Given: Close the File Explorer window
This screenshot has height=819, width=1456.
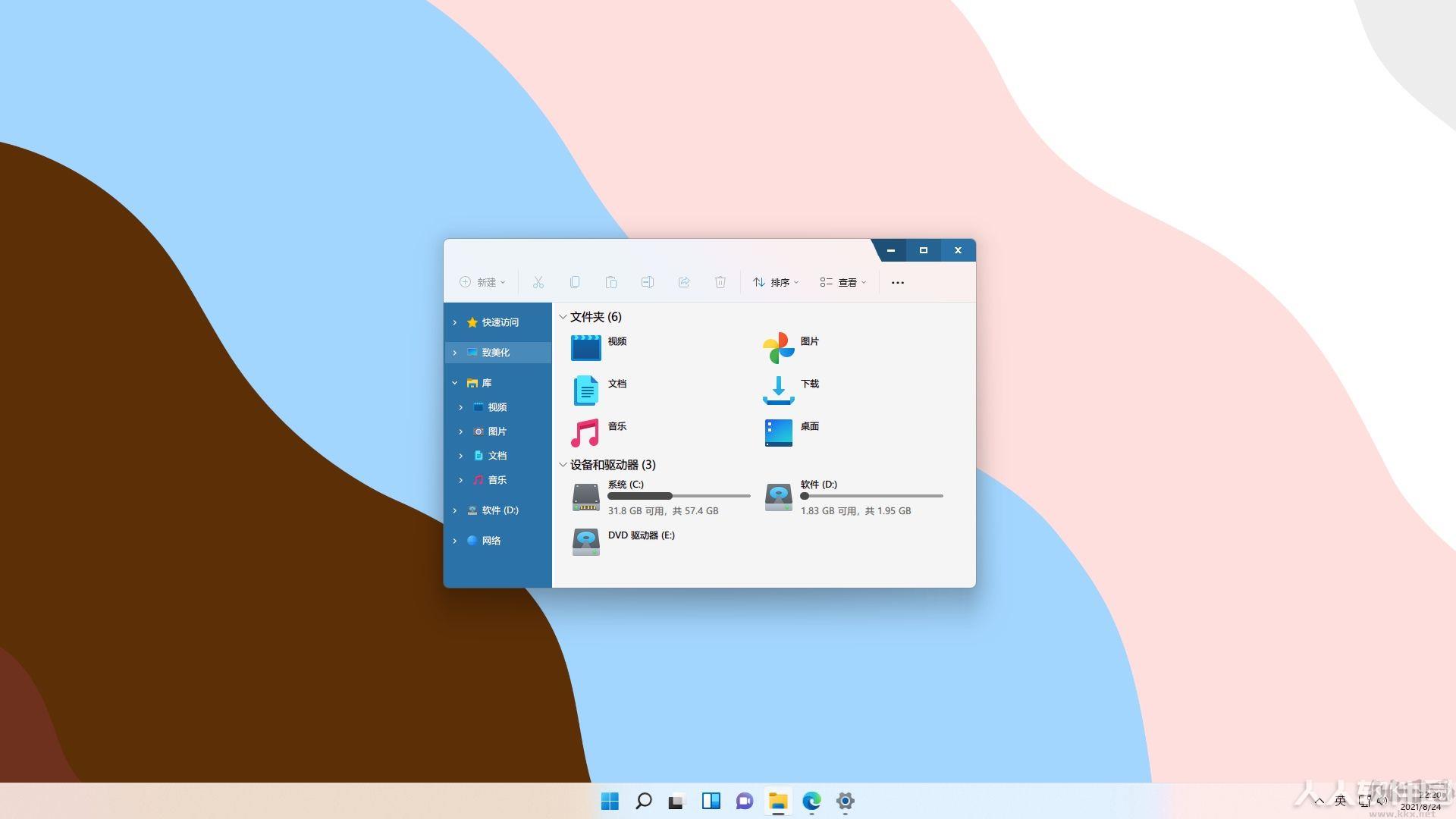Looking at the screenshot, I should click(959, 250).
